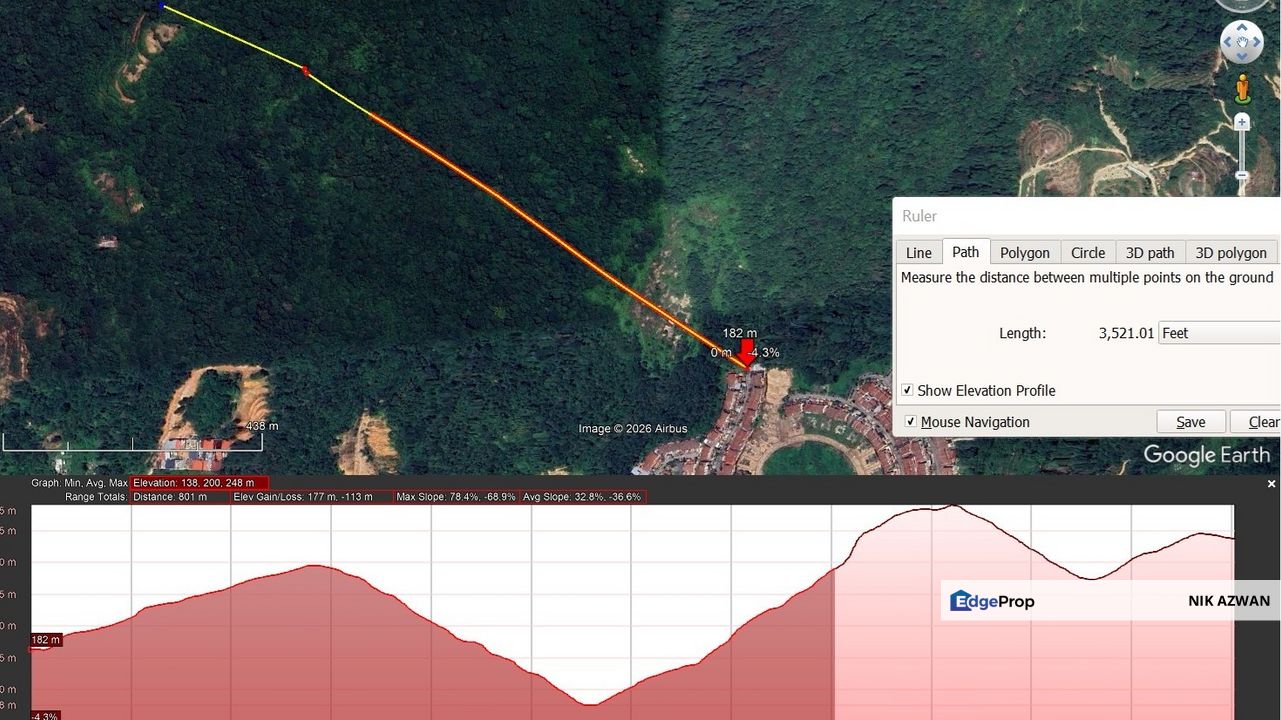Viewport: 1281px width, 720px height.
Task: Click the red elevation marker arrow on the path
Action: [747, 350]
